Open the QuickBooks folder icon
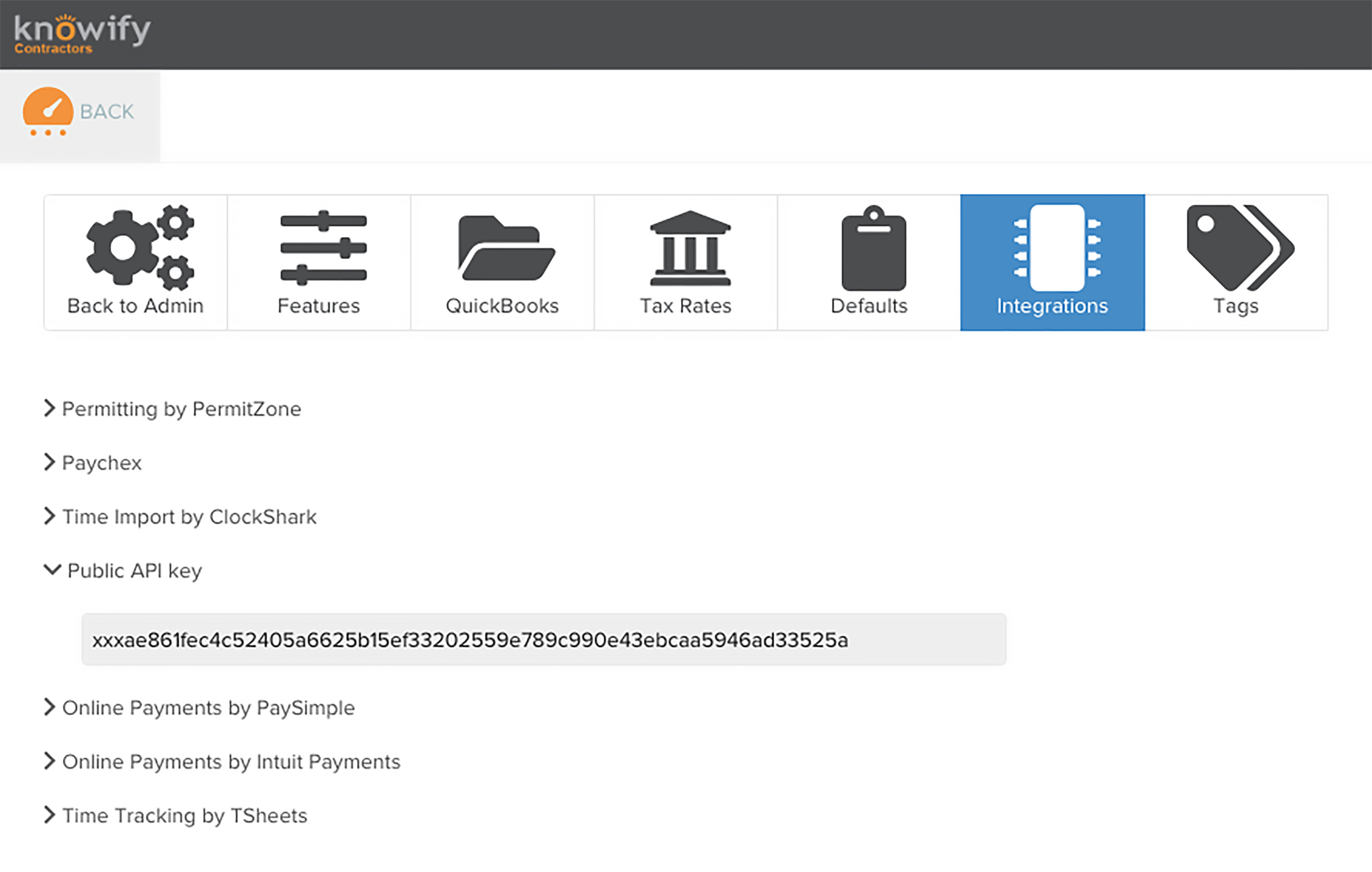The image size is (1372, 872). tap(506, 248)
